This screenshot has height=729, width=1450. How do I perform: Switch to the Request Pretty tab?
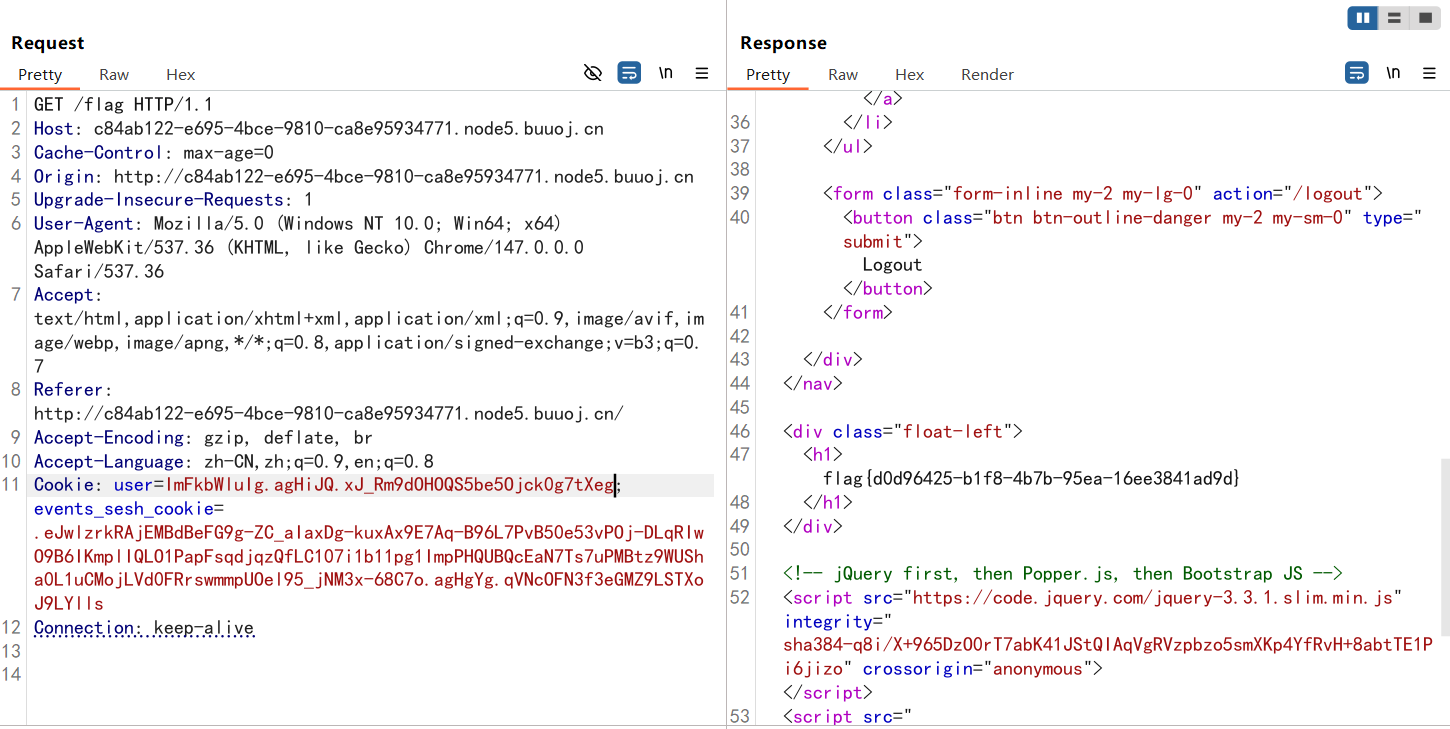(x=40, y=75)
